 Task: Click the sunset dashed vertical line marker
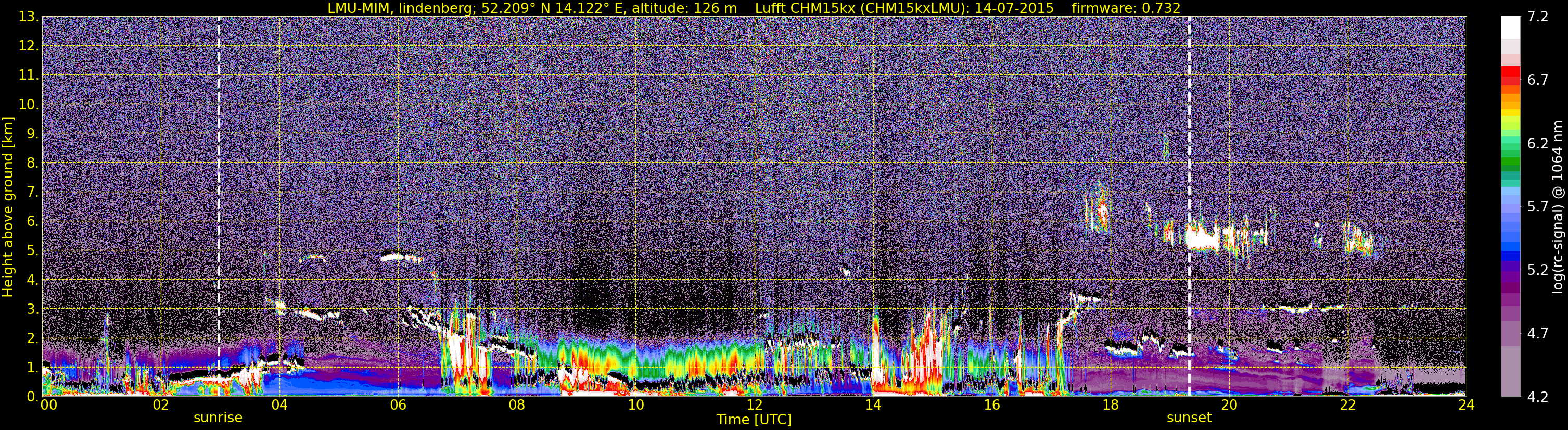[1189, 206]
